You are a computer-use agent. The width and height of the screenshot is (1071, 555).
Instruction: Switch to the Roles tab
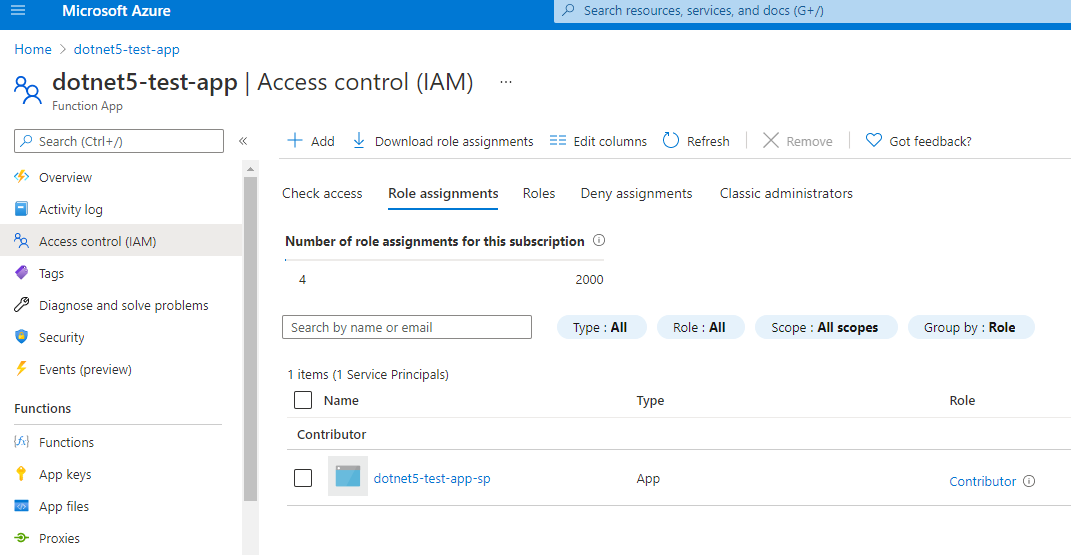pyautogui.click(x=539, y=193)
